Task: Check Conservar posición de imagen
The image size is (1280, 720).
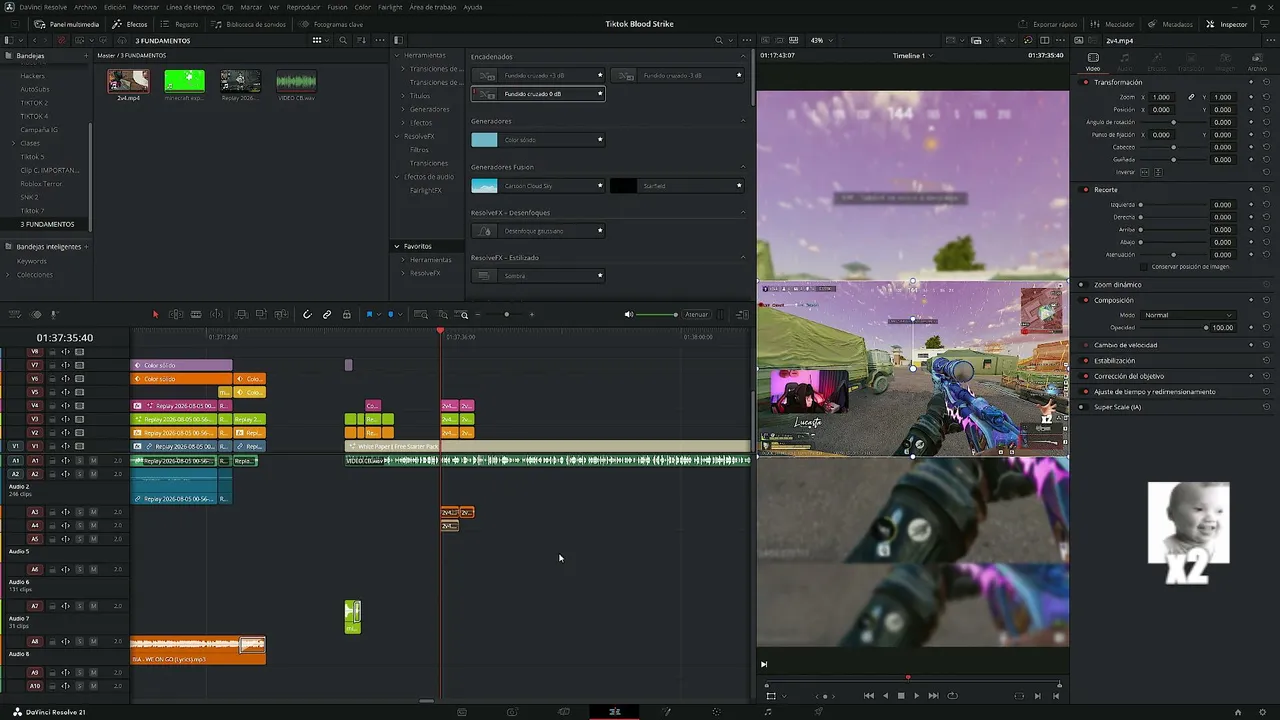Action: pyautogui.click(x=1146, y=267)
